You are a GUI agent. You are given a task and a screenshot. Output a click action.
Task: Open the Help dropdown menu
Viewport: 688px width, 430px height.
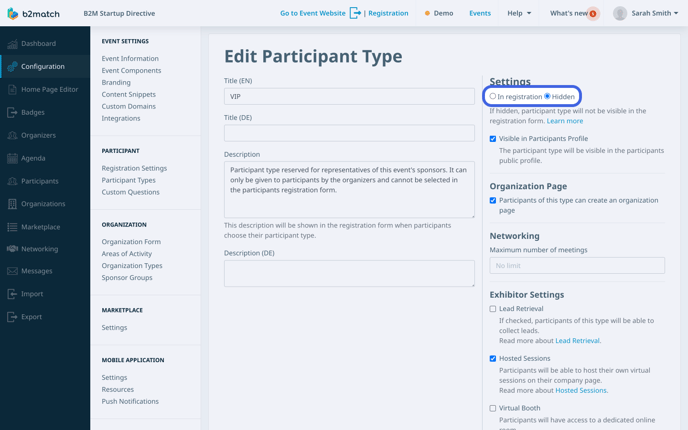click(x=519, y=13)
